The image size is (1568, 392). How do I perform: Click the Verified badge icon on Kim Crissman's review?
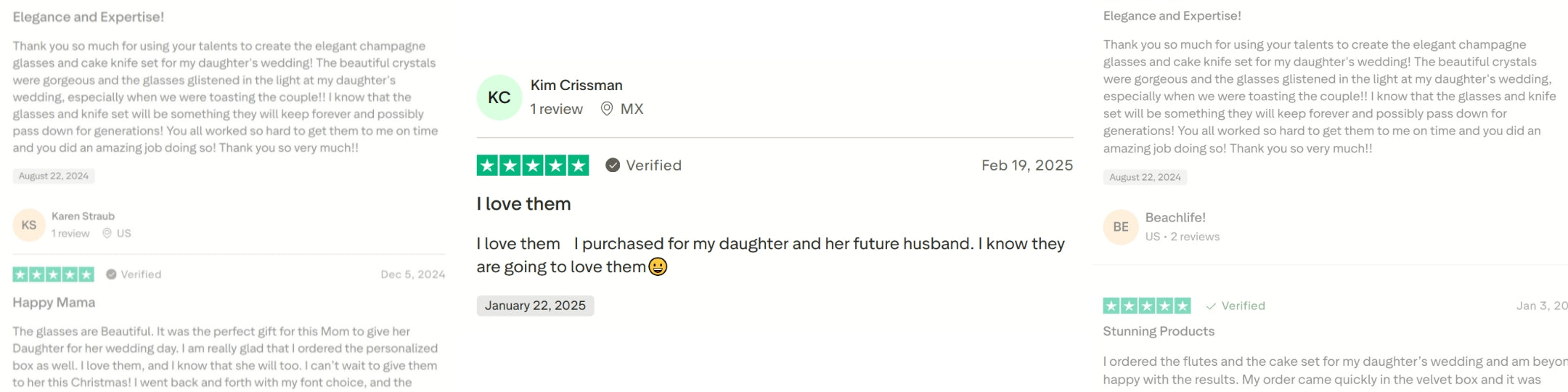pyautogui.click(x=613, y=166)
